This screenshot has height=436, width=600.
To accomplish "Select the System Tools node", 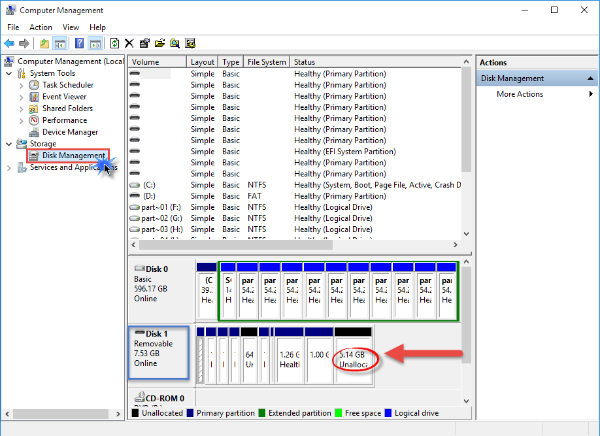I will 52,73.
